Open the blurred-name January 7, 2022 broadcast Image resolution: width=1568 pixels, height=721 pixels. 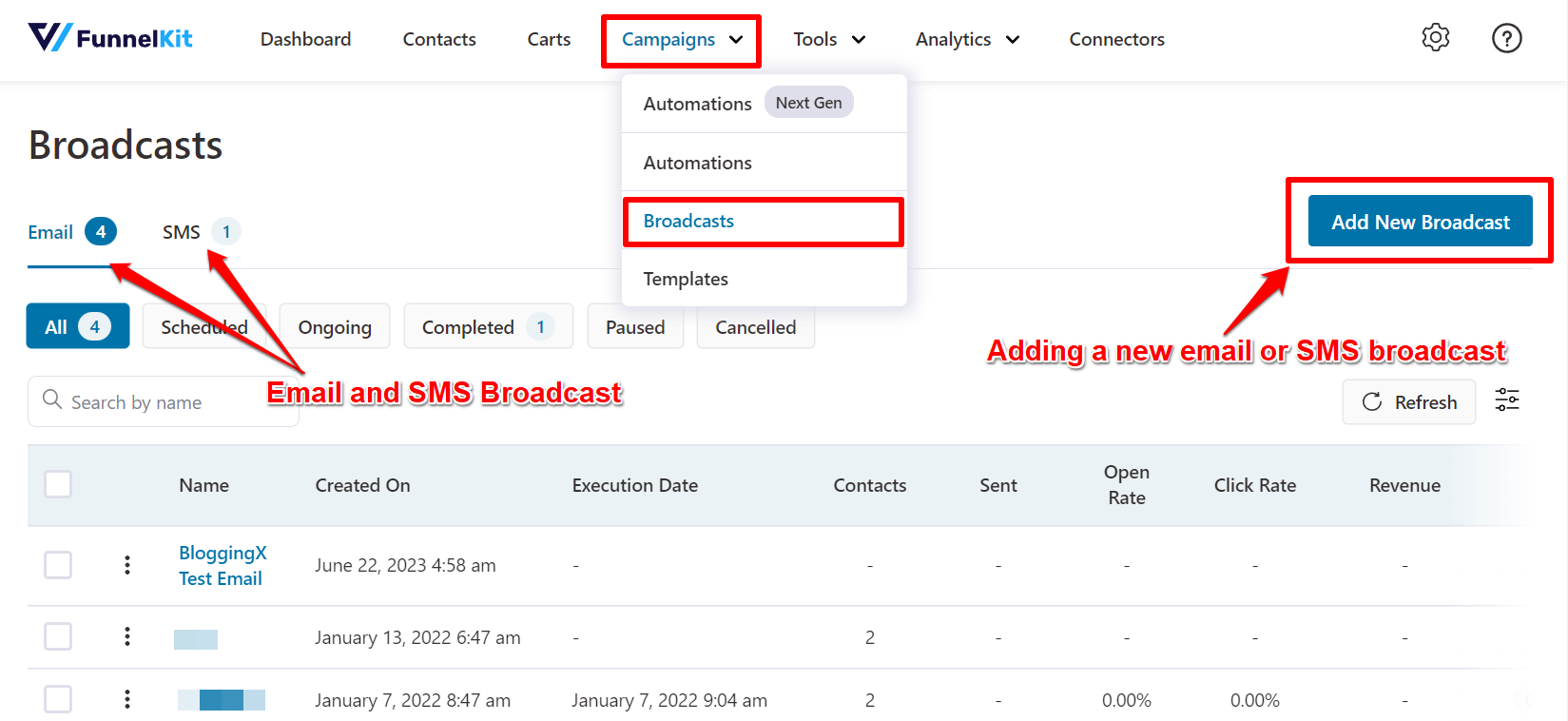tap(222, 700)
